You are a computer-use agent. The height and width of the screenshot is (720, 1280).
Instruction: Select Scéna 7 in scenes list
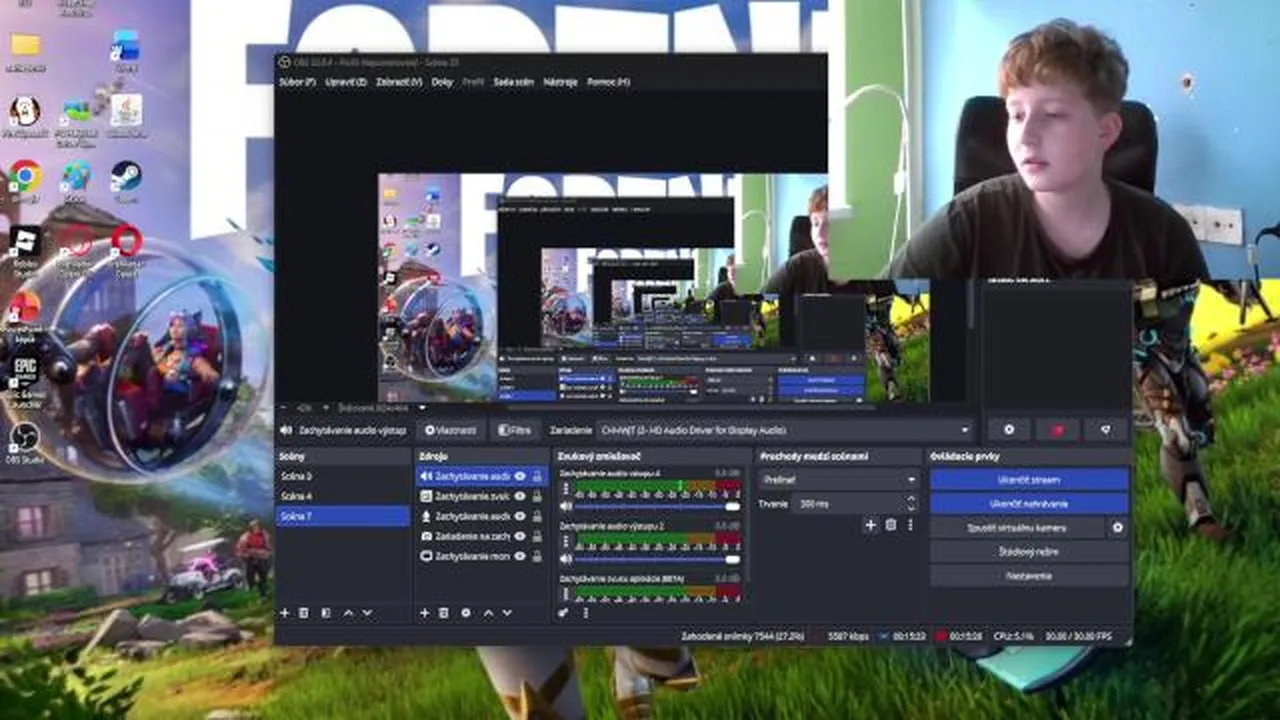tap(342, 516)
